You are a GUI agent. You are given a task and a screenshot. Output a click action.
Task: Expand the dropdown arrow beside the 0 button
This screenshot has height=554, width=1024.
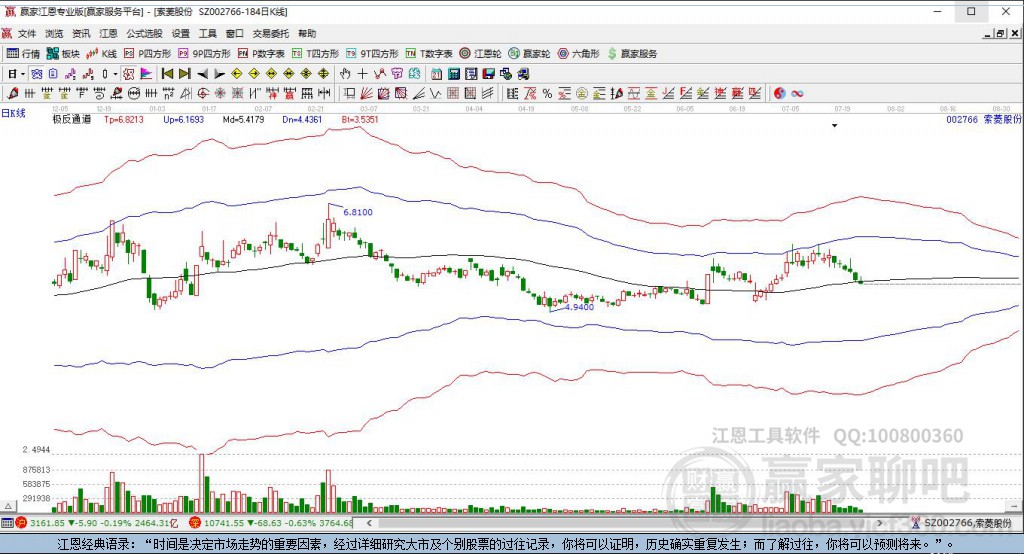115,74
